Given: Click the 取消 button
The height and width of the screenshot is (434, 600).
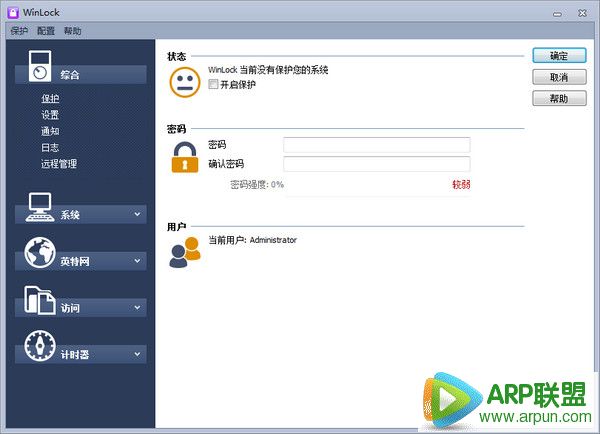Looking at the screenshot, I should [x=559, y=77].
